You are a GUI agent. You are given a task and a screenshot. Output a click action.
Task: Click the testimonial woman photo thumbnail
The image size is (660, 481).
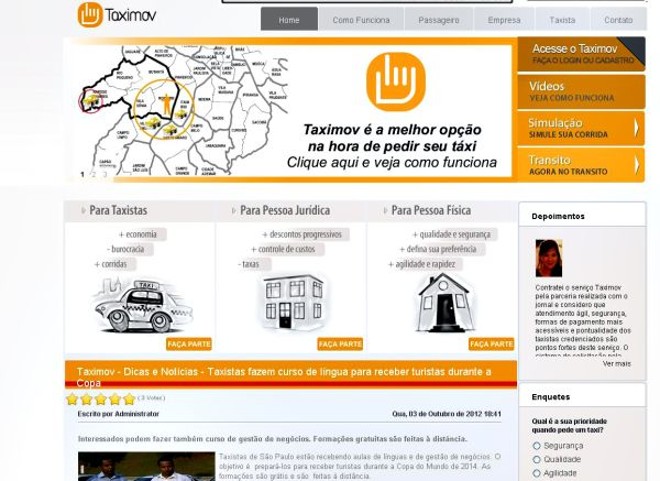tap(548, 258)
